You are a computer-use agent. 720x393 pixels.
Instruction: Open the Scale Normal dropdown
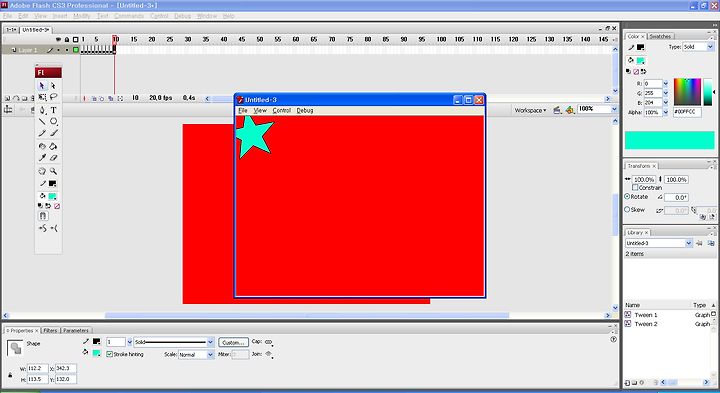click(210, 354)
